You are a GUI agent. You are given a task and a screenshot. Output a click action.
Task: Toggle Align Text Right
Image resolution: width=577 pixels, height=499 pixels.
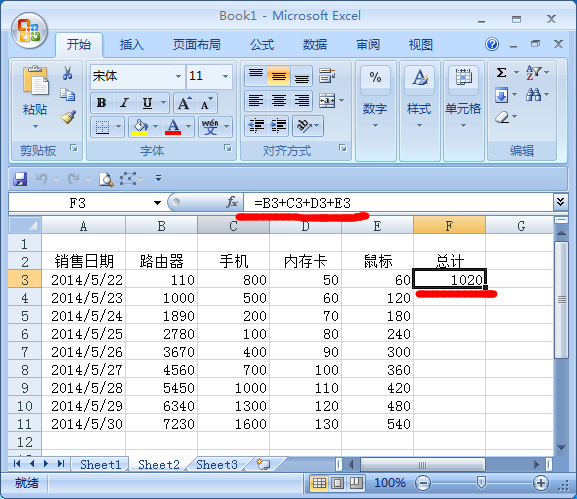(x=302, y=100)
